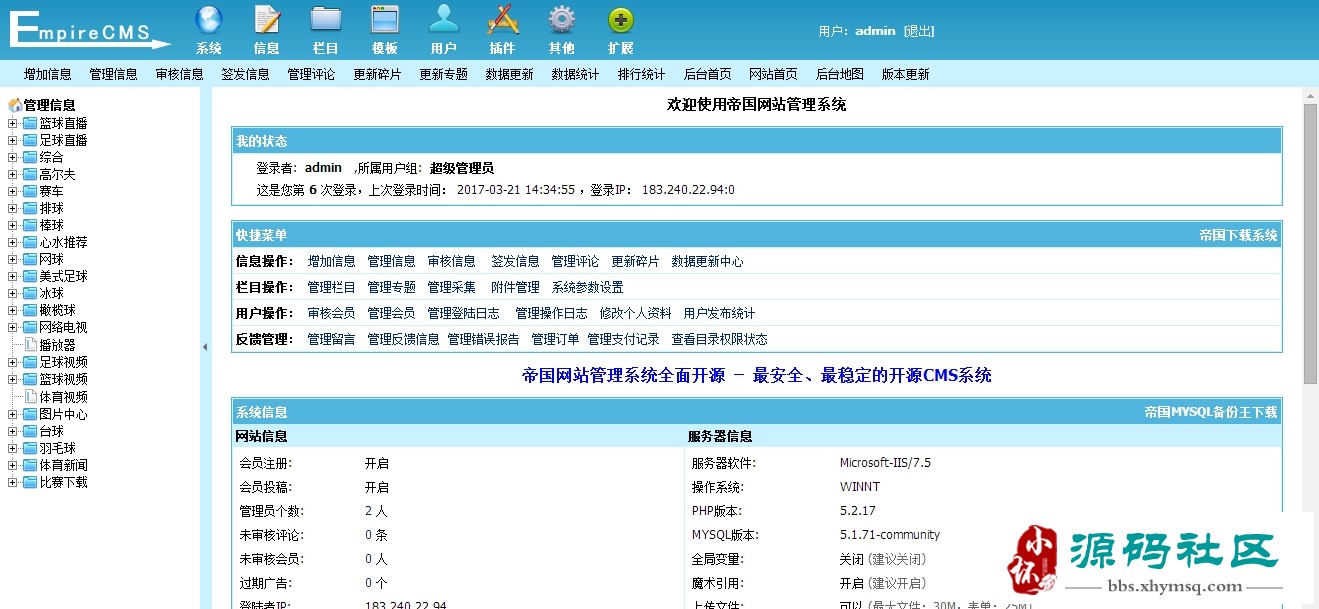Log out using the 退出 link

point(919,31)
